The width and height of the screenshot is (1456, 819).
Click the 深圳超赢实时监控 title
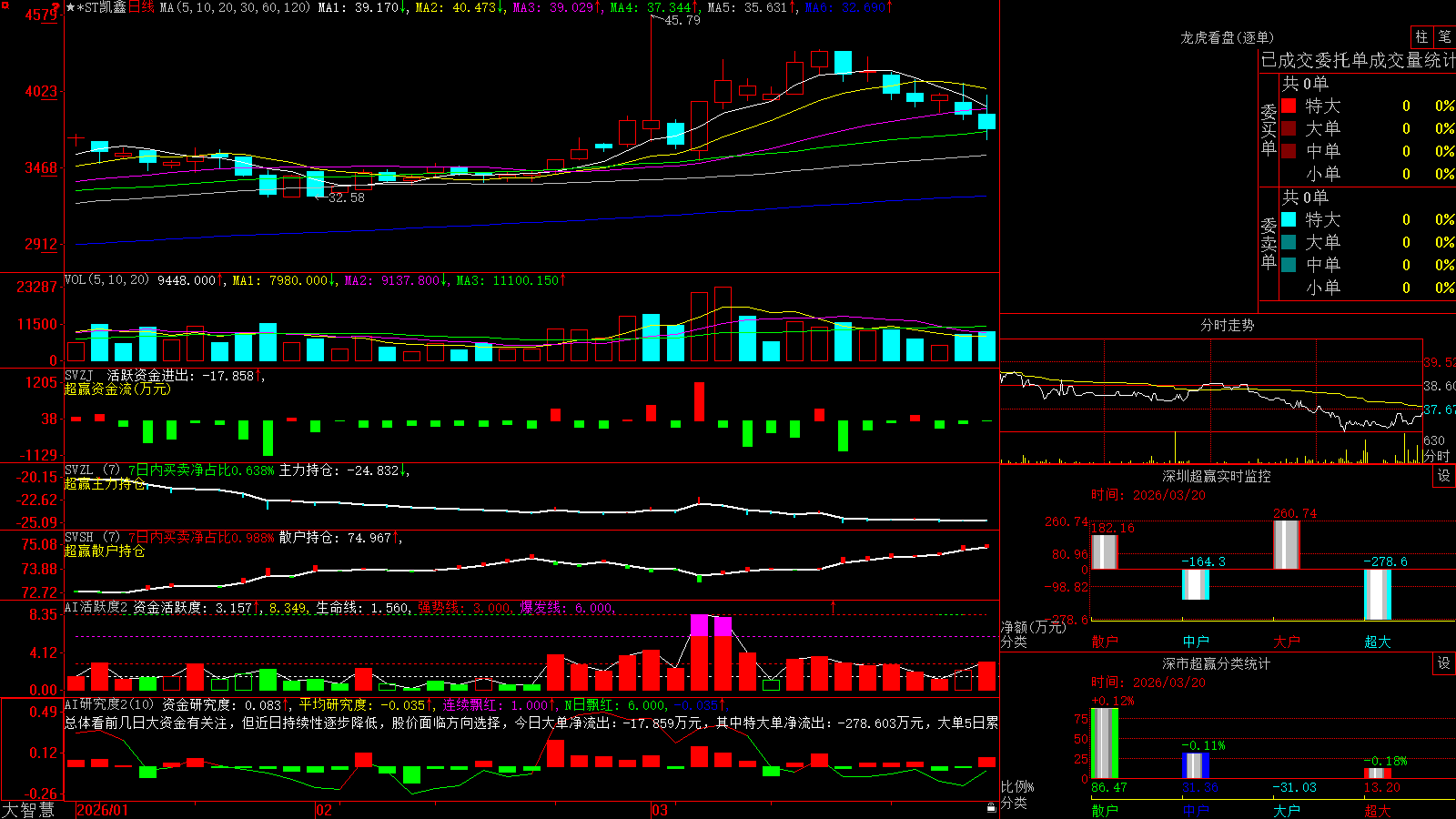(1216, 476)
